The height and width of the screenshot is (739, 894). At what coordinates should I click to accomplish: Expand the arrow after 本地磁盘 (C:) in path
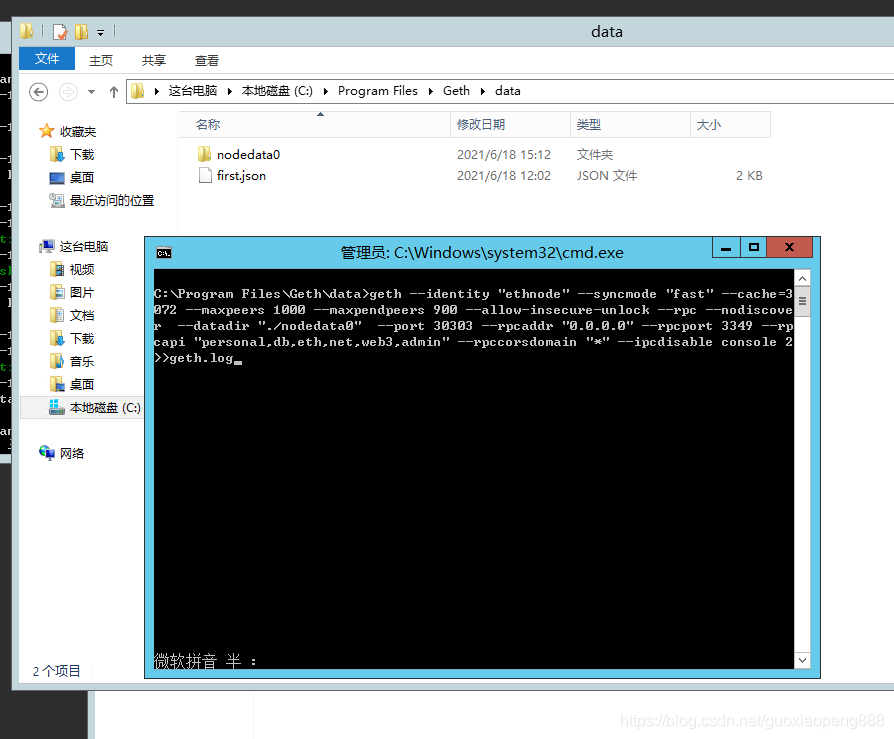coord(326,91)
